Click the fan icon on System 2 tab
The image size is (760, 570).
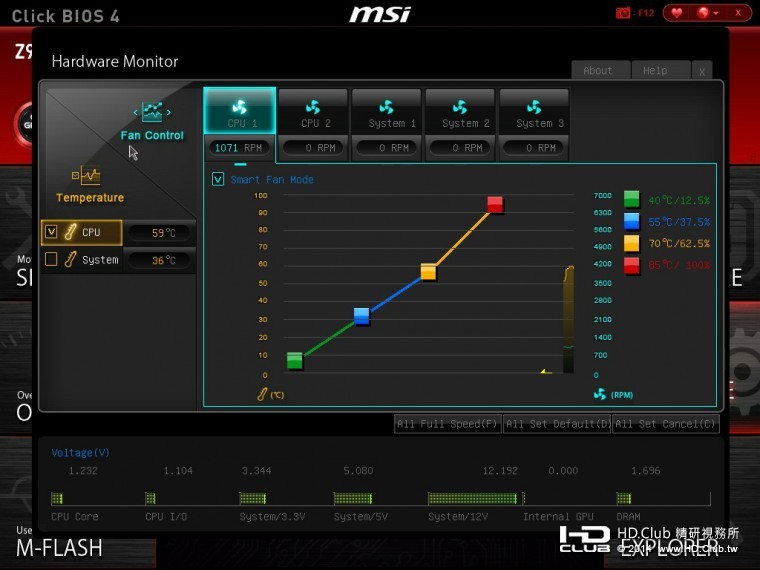point(460,107)
